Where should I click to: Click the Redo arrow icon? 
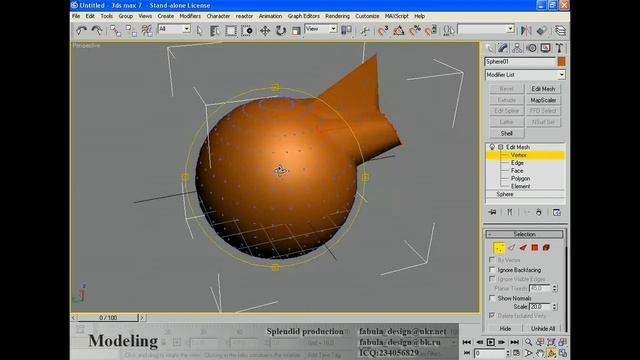(97, 30)
